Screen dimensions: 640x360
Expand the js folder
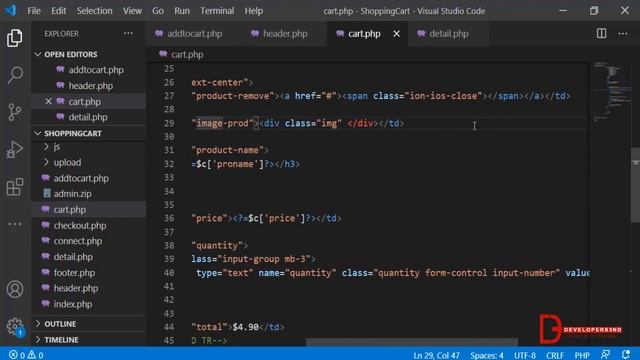click(57, 147)
